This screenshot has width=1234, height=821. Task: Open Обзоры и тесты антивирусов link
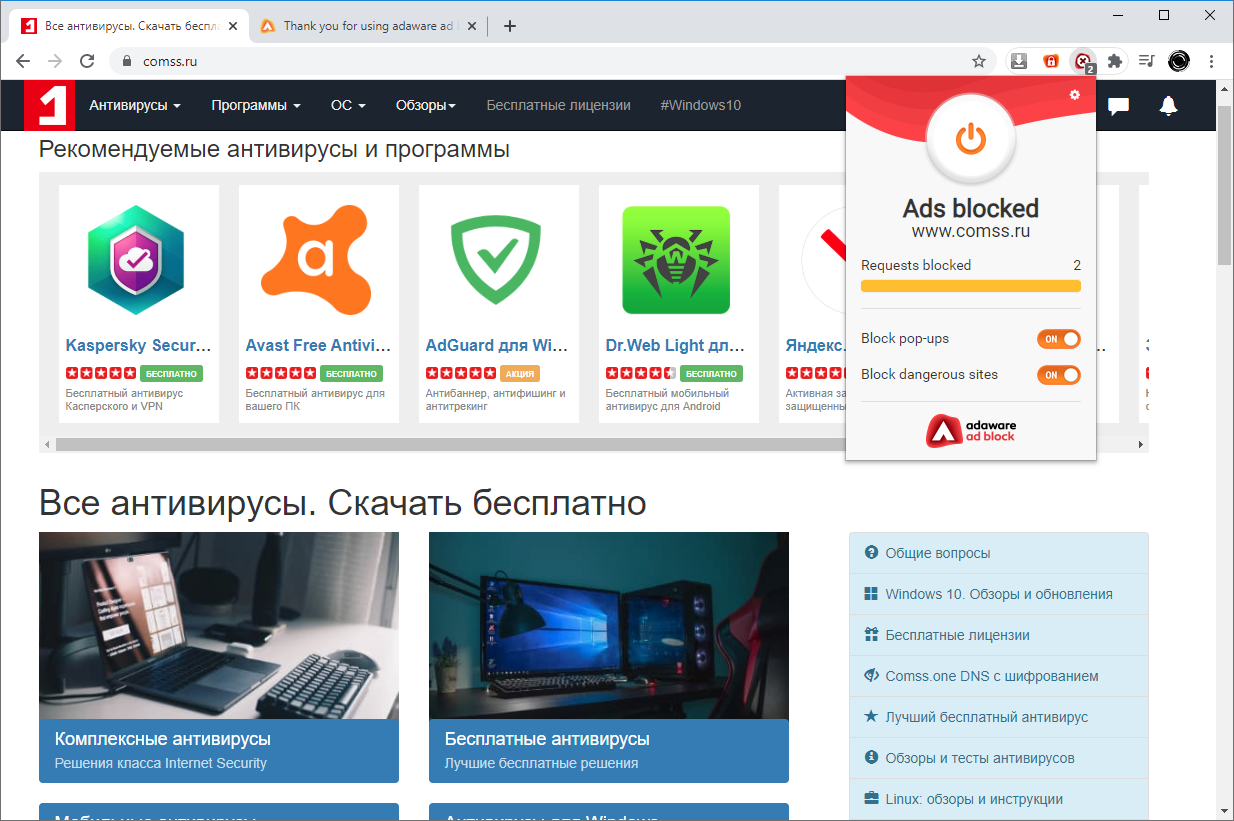tap(999, 758)
